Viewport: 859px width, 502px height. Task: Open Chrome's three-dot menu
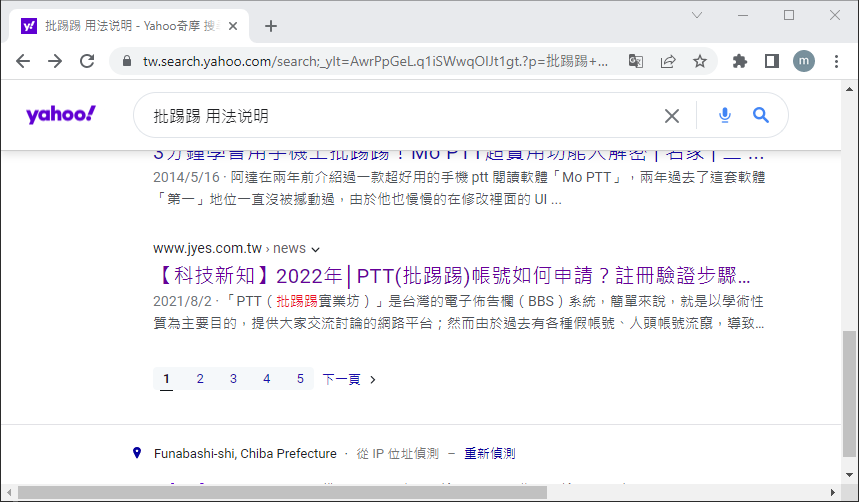[836, 61]
